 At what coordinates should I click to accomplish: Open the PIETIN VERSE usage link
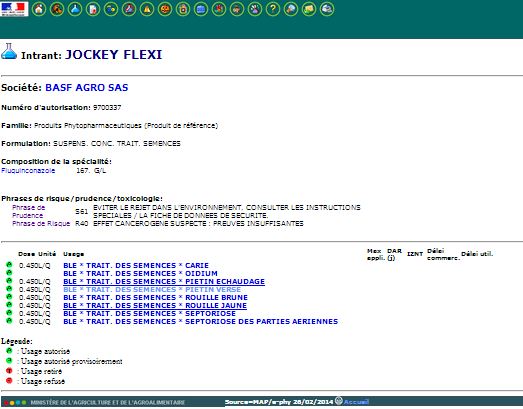(x=152, y=290)
